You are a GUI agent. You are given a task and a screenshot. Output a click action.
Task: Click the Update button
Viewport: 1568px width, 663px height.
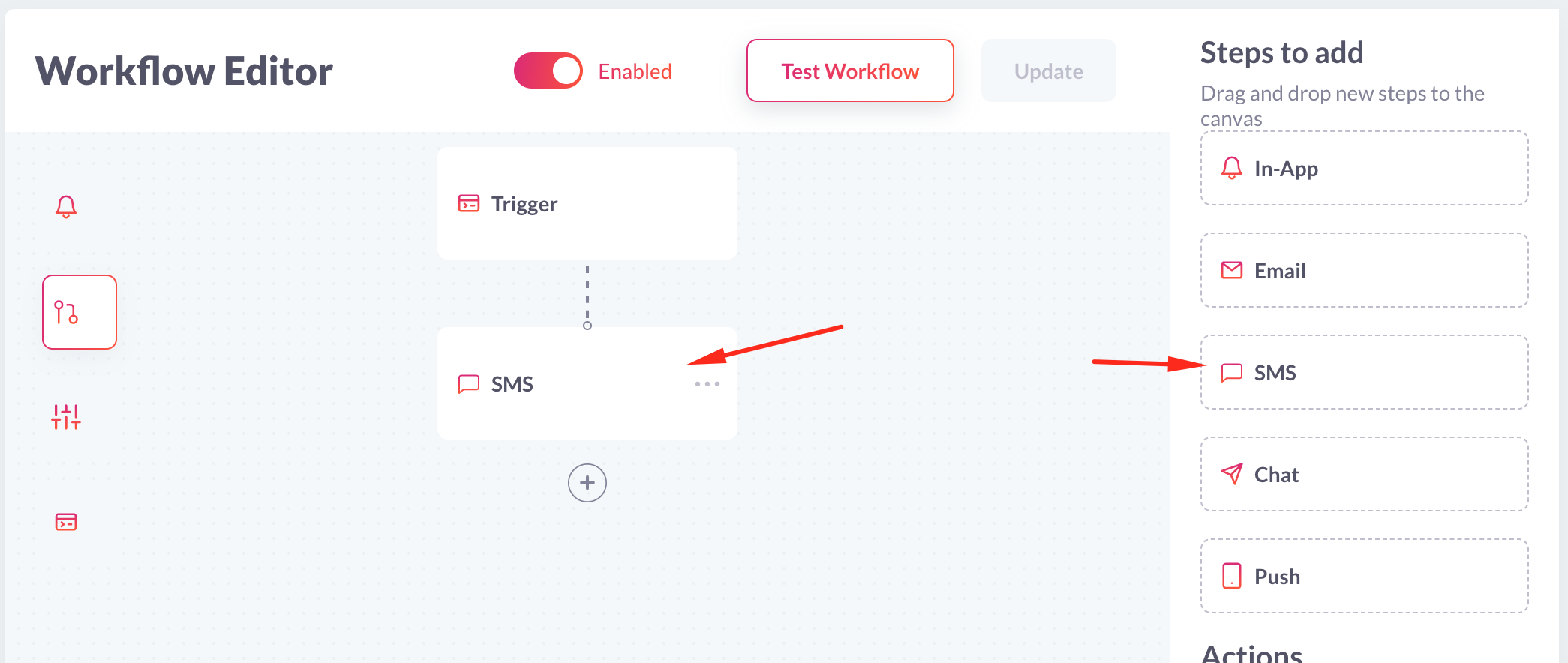(1049, 70)
